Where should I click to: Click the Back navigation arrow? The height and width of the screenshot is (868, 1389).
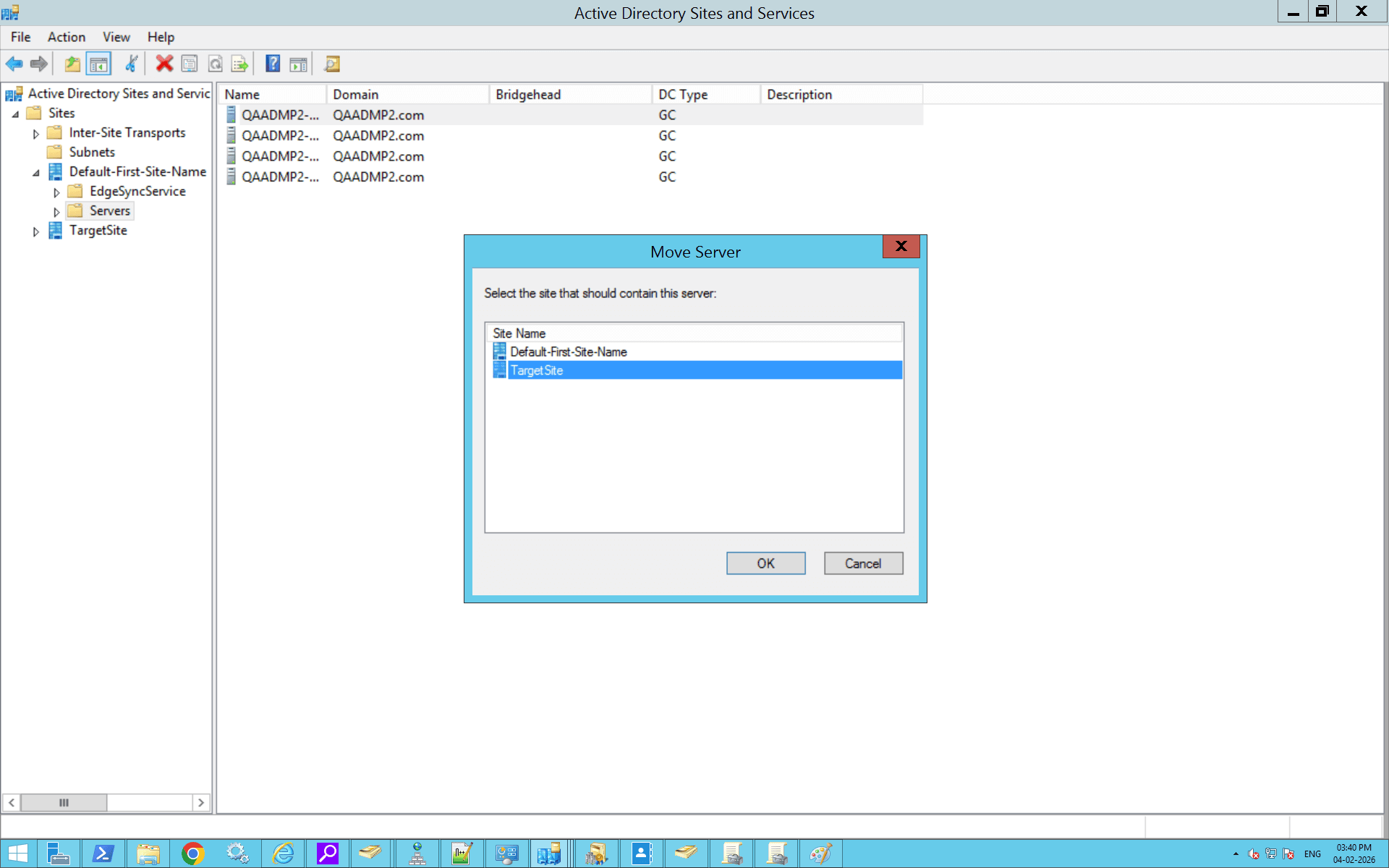pyautogui.click(x=14, y=64)
